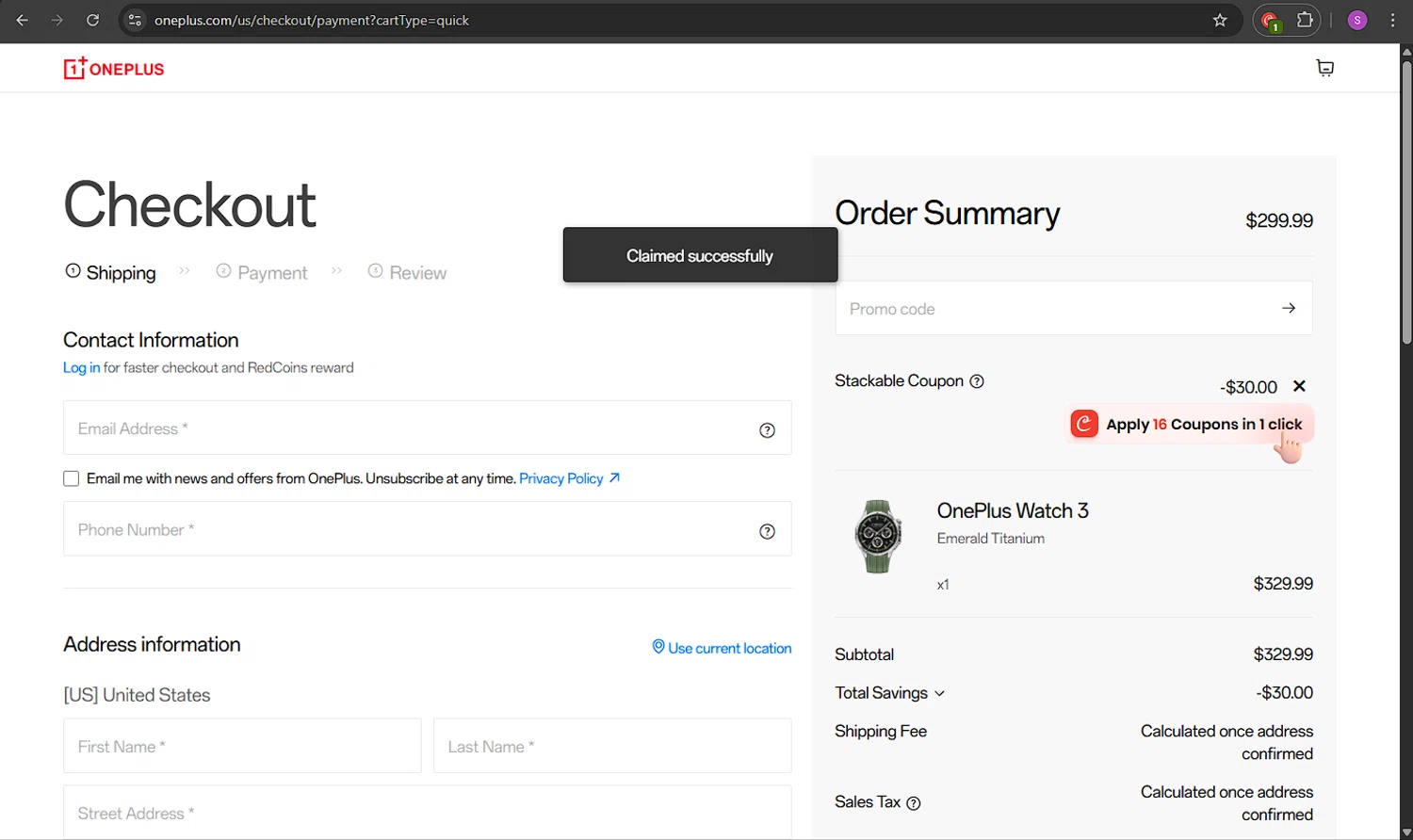This screenshot has width=1413, height=840.
Task: Check the email news and offers checkbox
Action: [x=72, y=478]
